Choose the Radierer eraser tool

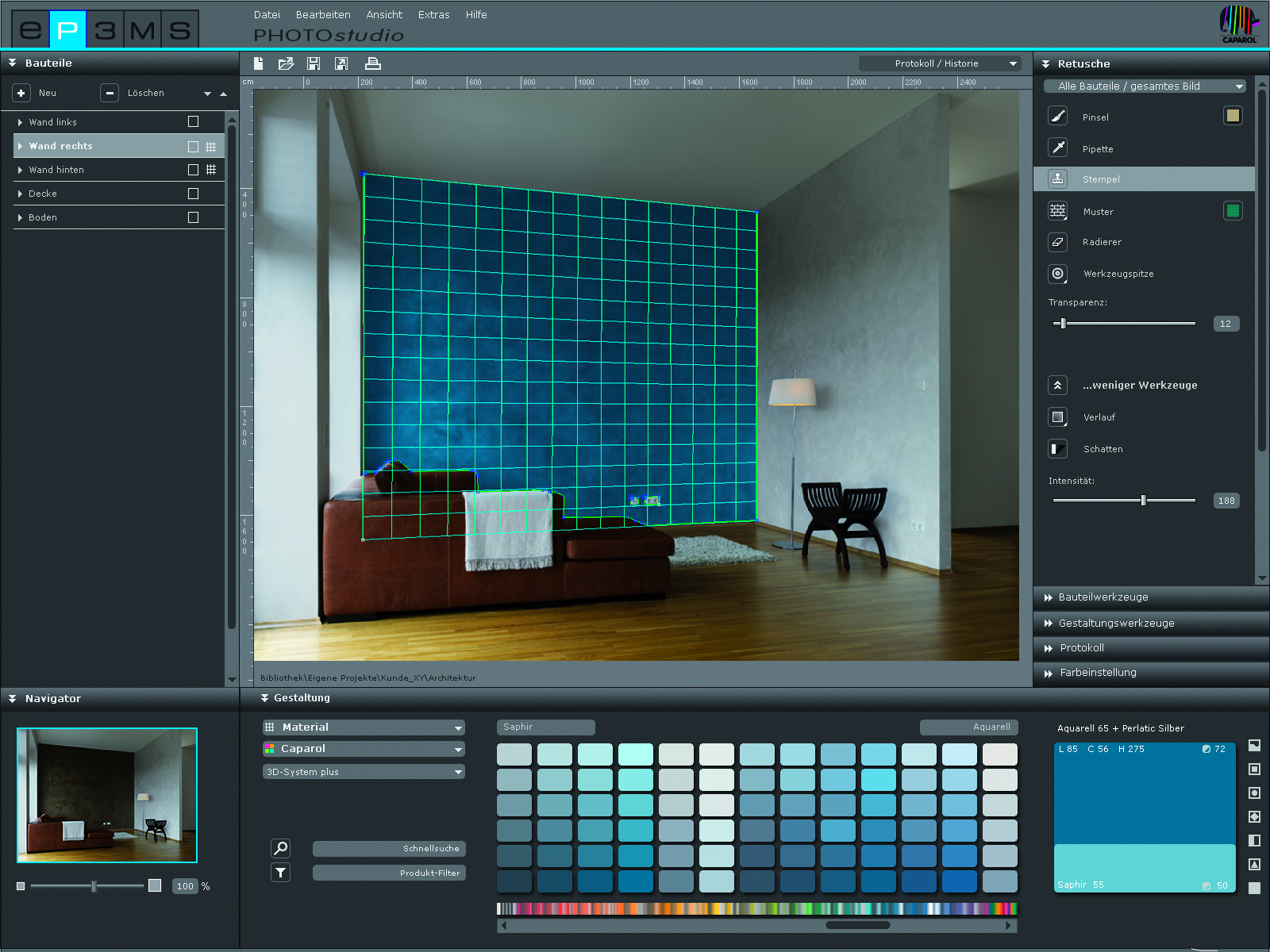(1058, 242)
